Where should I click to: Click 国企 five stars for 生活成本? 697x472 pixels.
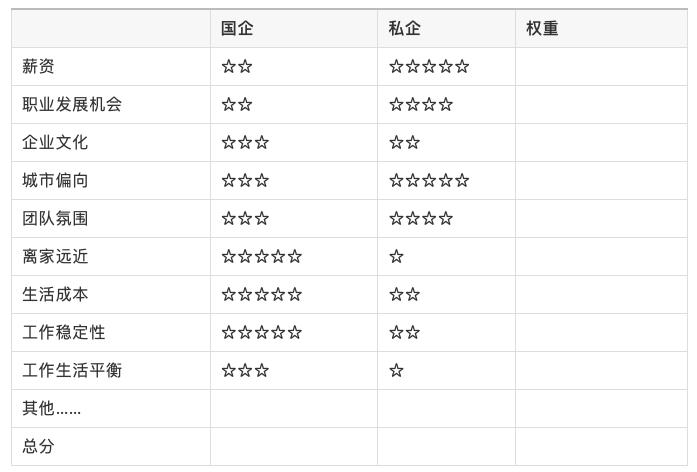(262, 295)
